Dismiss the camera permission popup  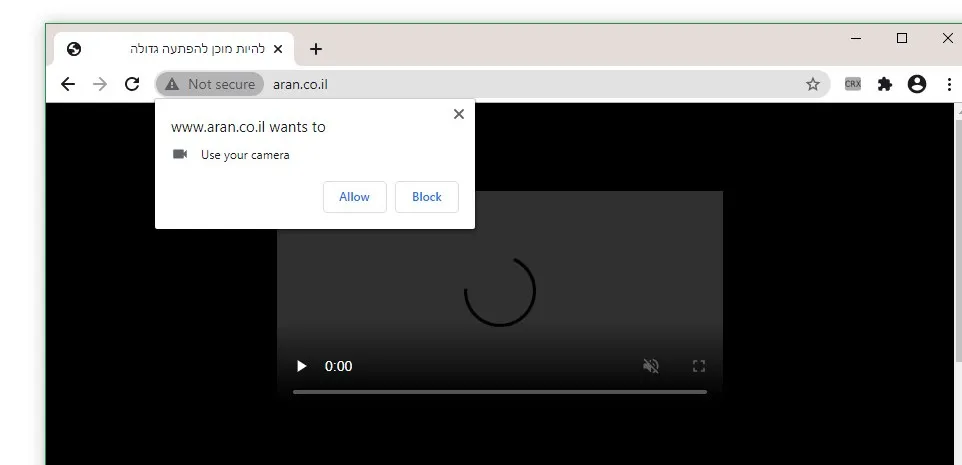[x=459, y=114]
